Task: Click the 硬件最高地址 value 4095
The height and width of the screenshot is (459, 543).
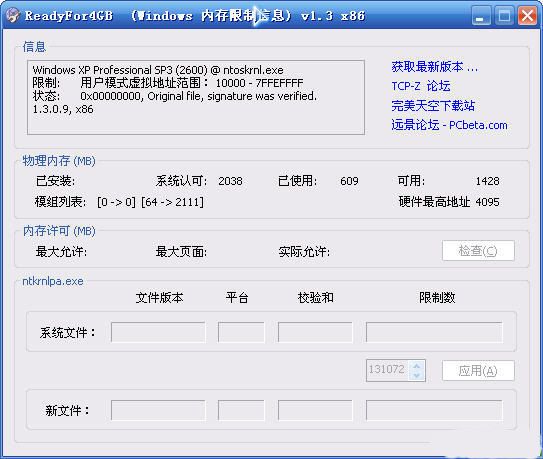Action: (487, 202)
